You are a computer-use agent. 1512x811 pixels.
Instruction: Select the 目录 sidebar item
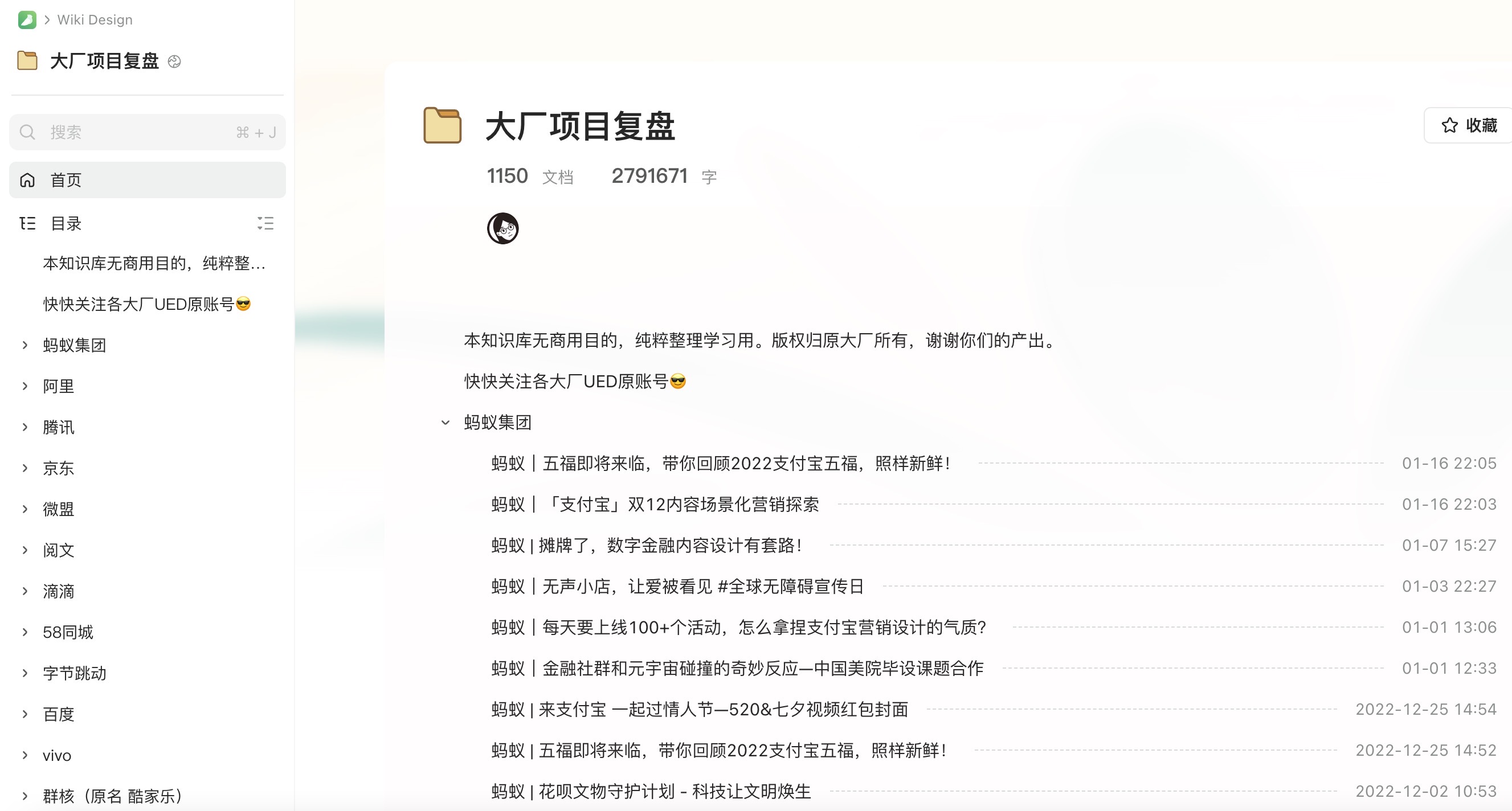66,224
